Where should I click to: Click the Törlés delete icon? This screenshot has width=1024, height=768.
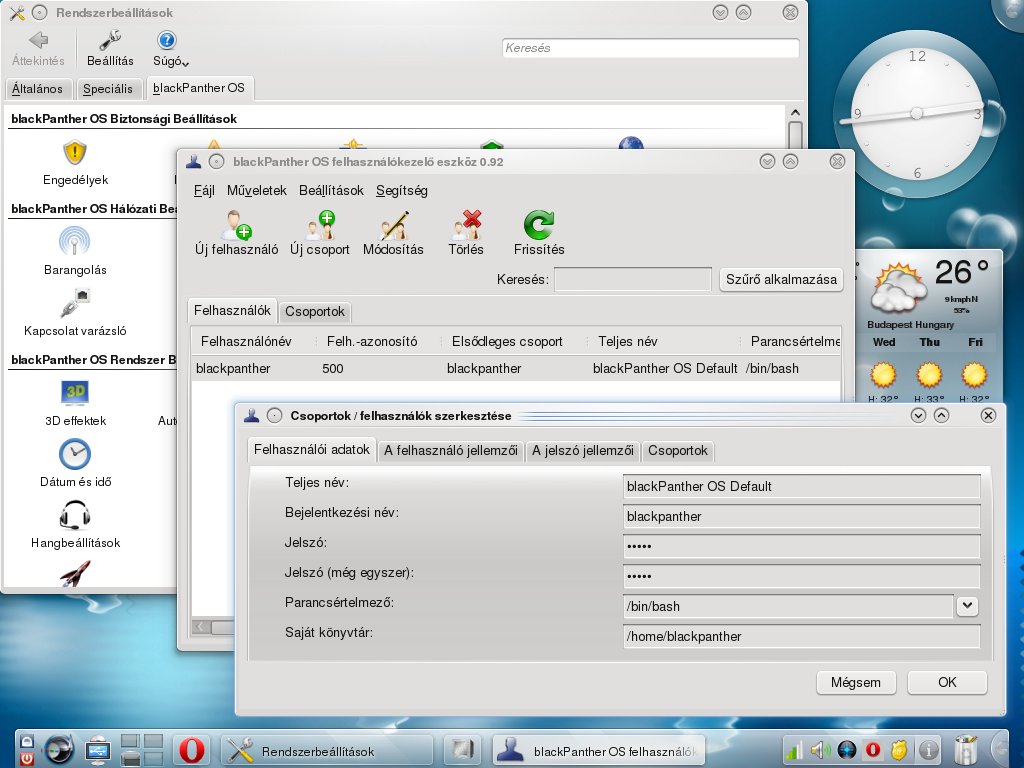point(466,225)
